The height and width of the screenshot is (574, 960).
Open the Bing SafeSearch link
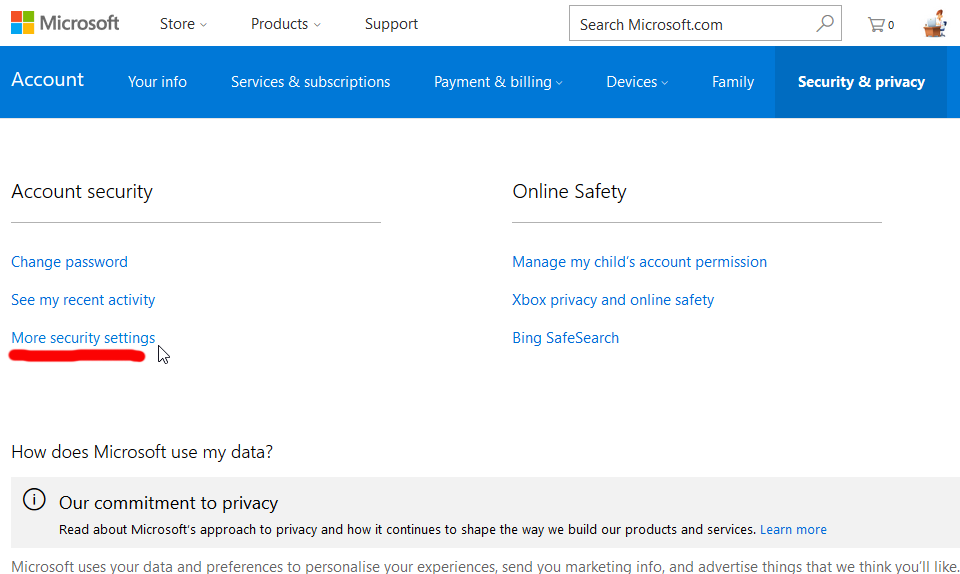[x=565, y=338]
